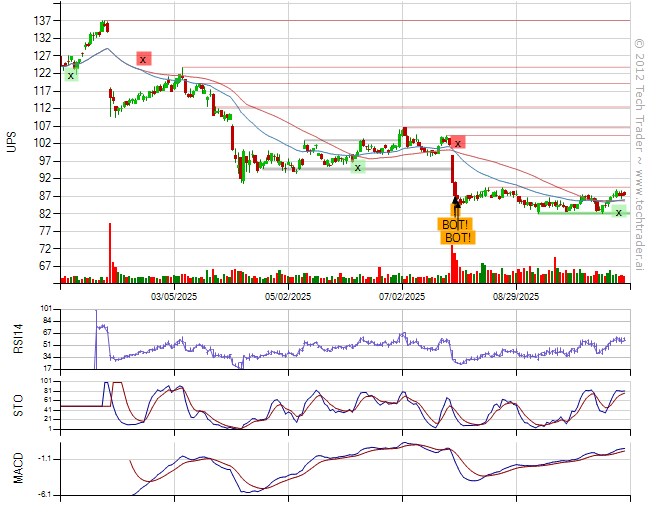Click the red x marker near the 127 level

pyautogui.click(x=143, y=59)
